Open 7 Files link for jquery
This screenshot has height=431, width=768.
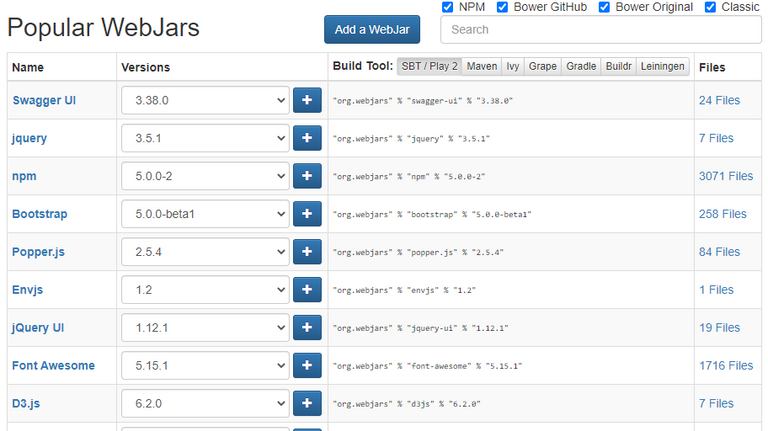[716, 138]
